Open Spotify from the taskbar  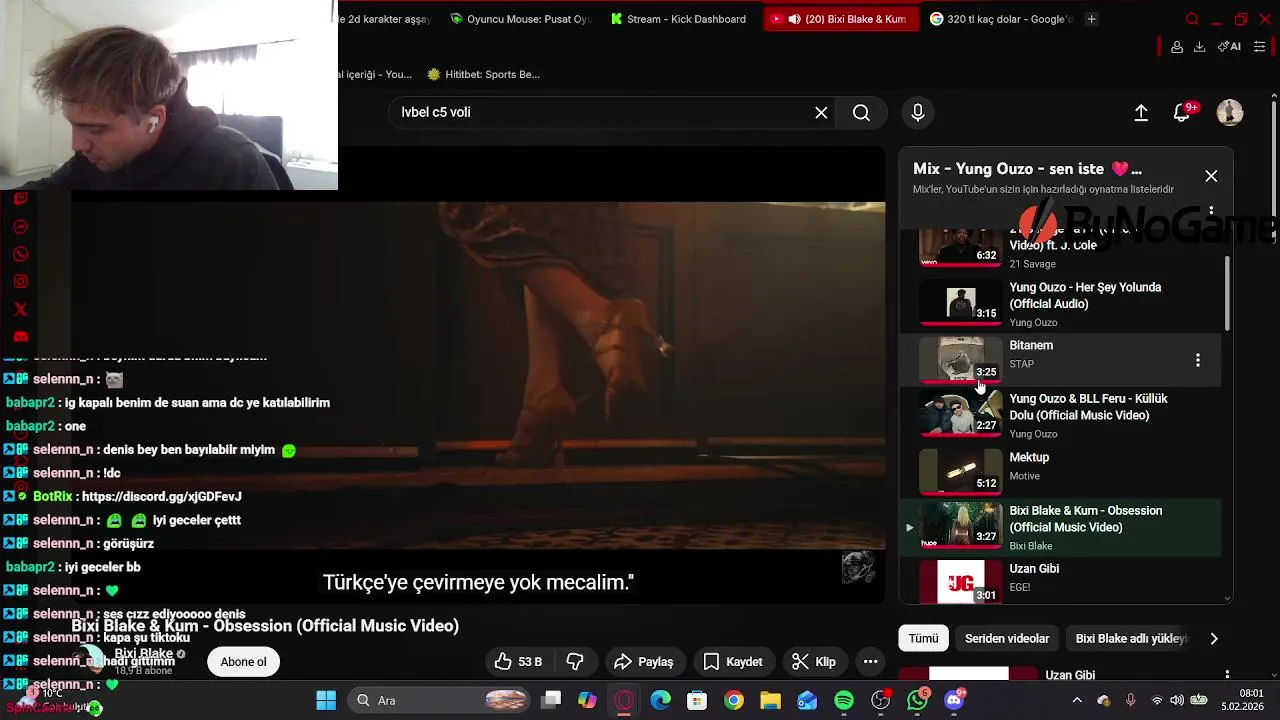click(844, 700)
